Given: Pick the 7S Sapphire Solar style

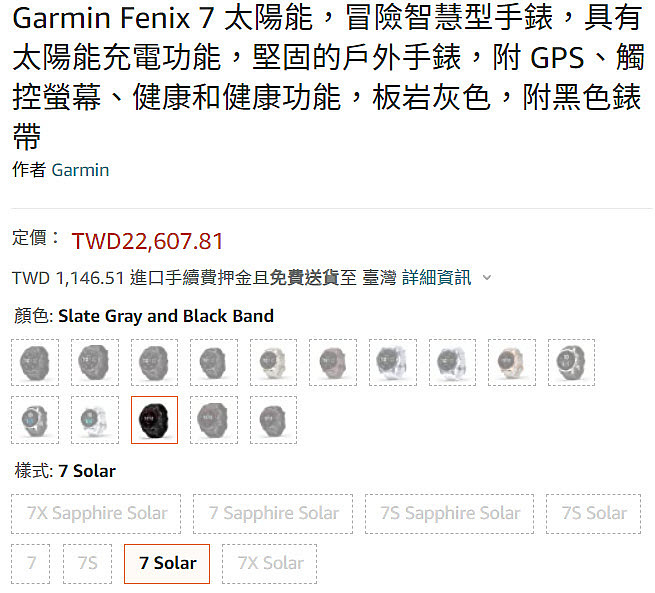Looking at the screenshot, I should [x=449, y=514].
